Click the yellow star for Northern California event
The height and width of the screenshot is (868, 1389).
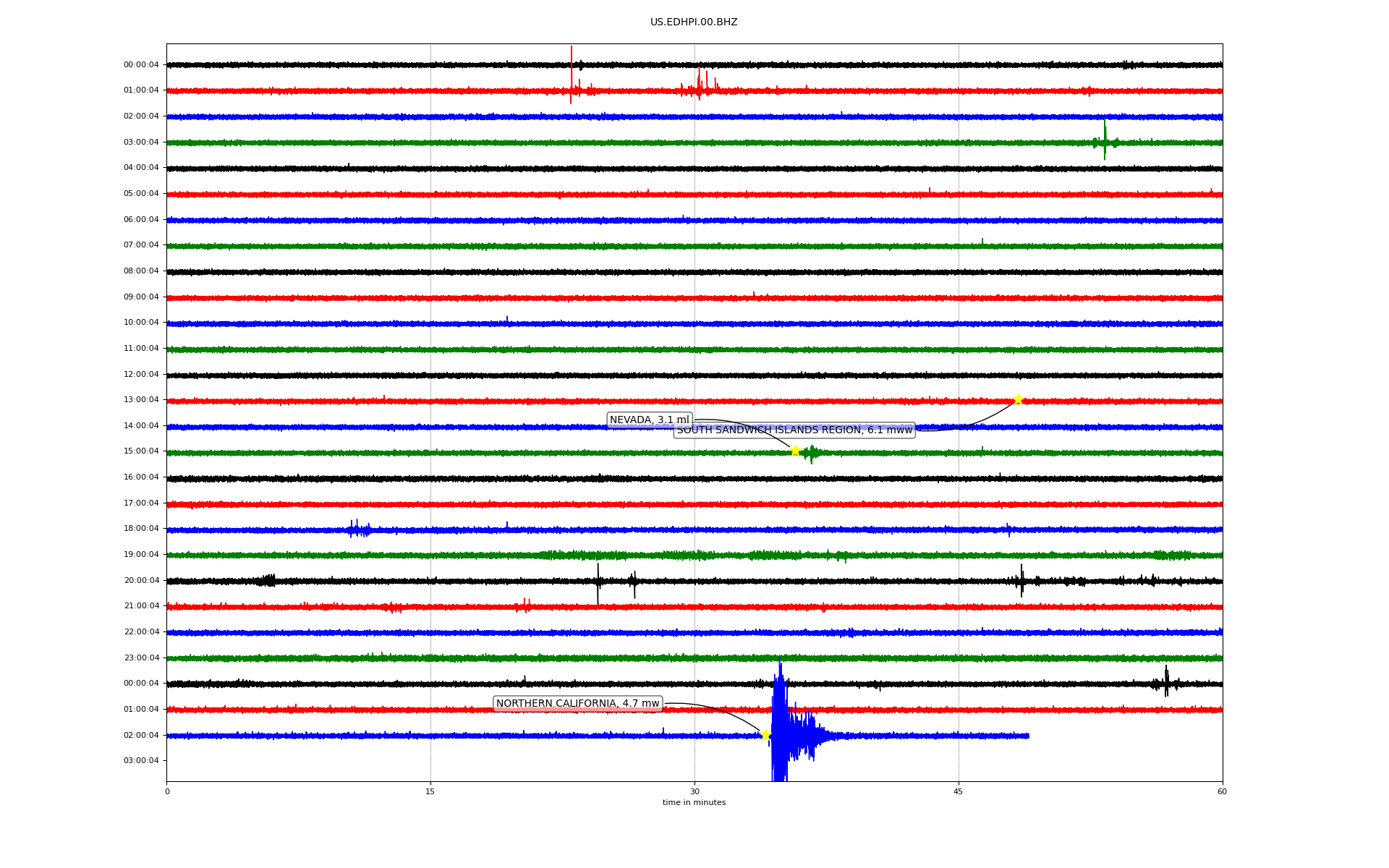[x=765, y=735]
